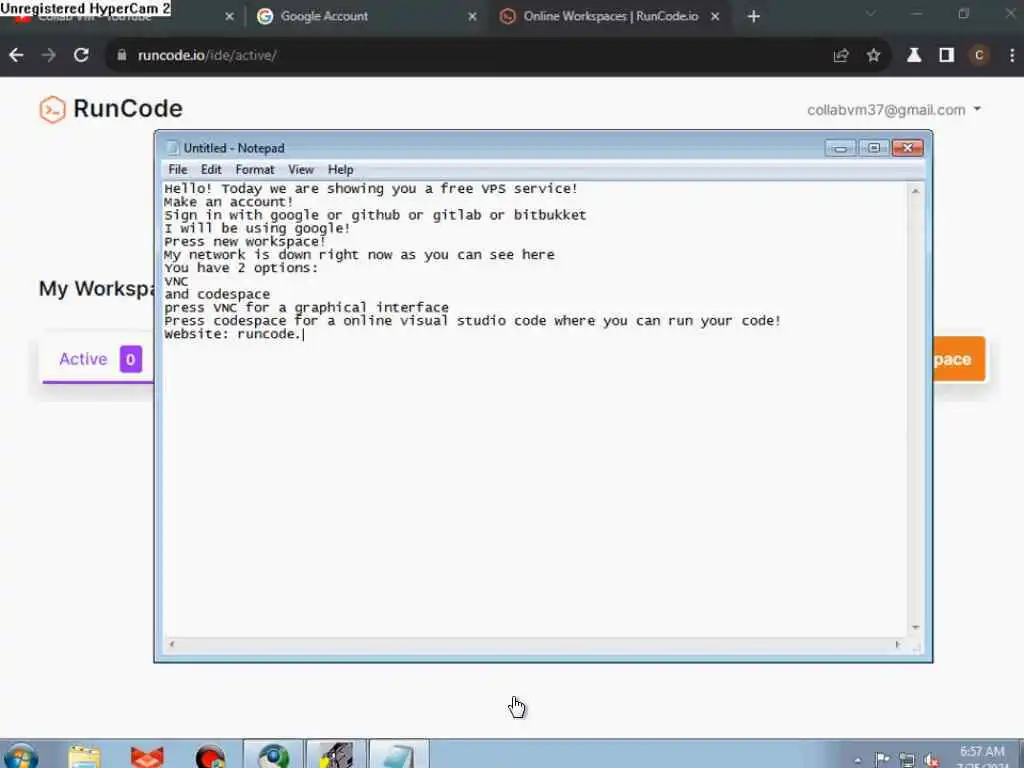
Task: Click the site lock icon in address bar
Action: 121,56
